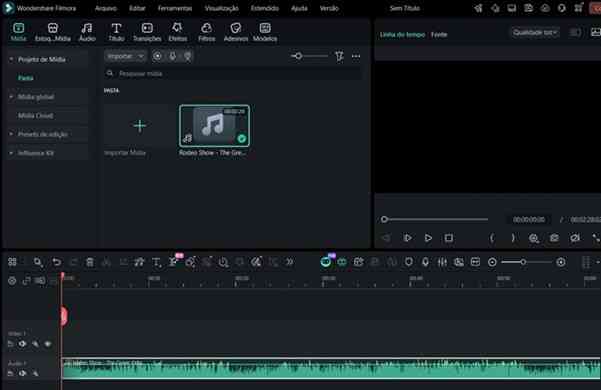Click the play-next-frame button
601x390 pixels.
(x=407, y=238)
